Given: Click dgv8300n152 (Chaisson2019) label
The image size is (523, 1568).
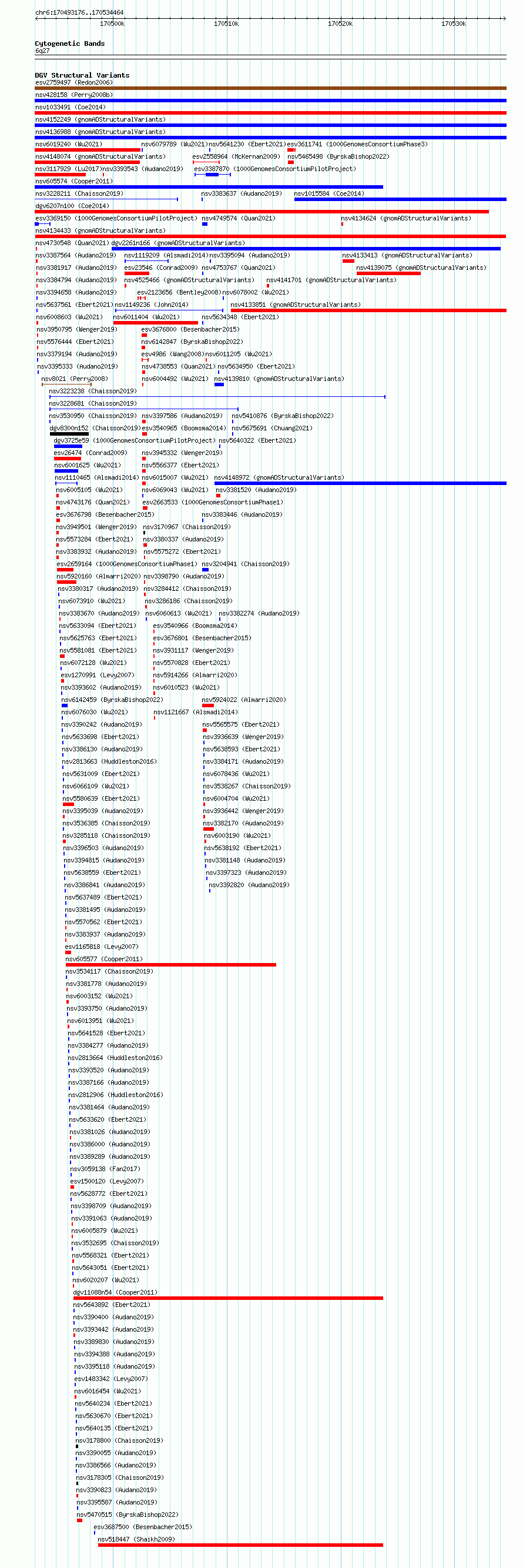Looking at the screenshot, I should click(x=95, y=429).
